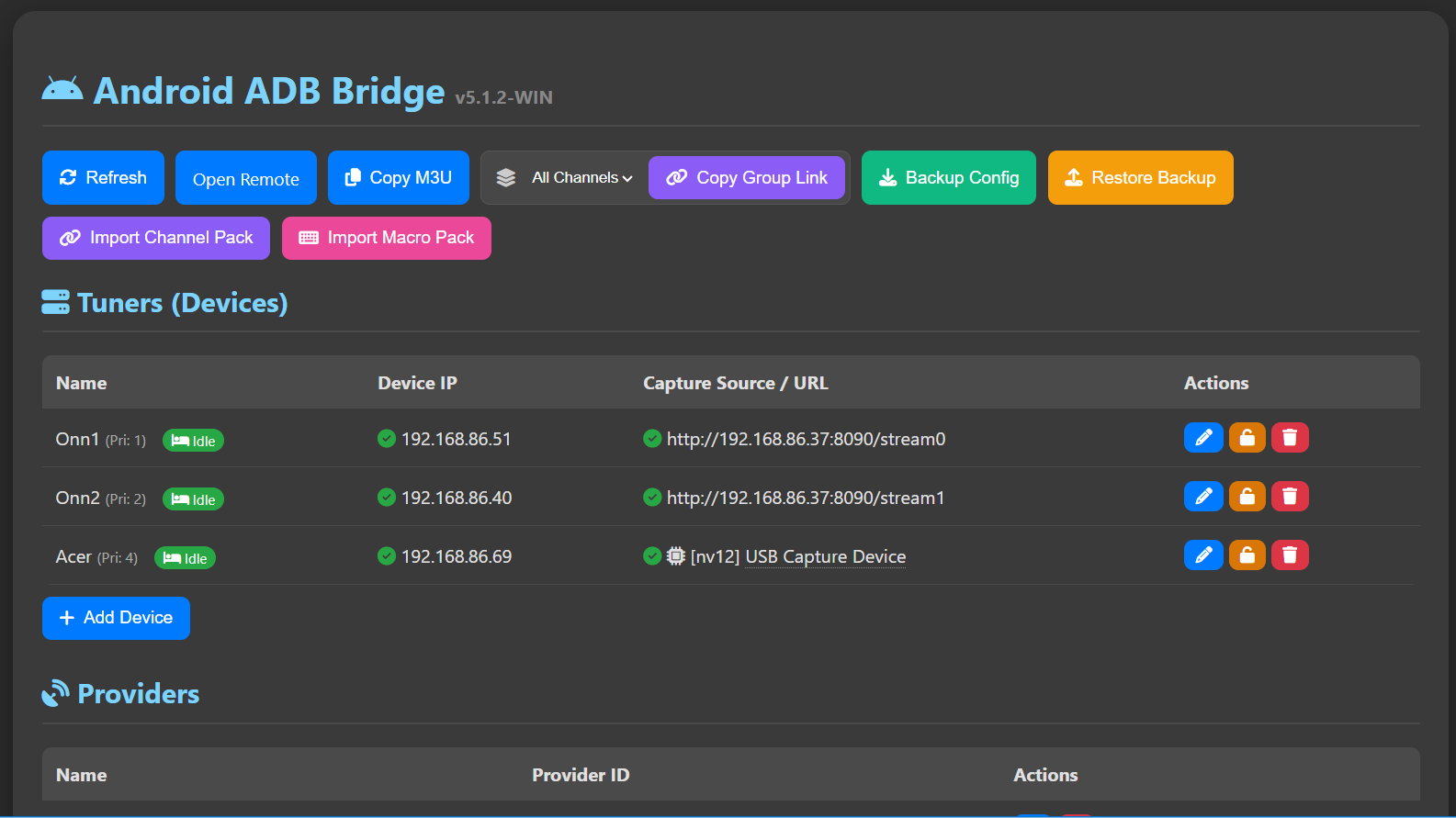1456x818 pixels.
Task: Click the Idle status badge for Onn1
Action: pos(193,441)
